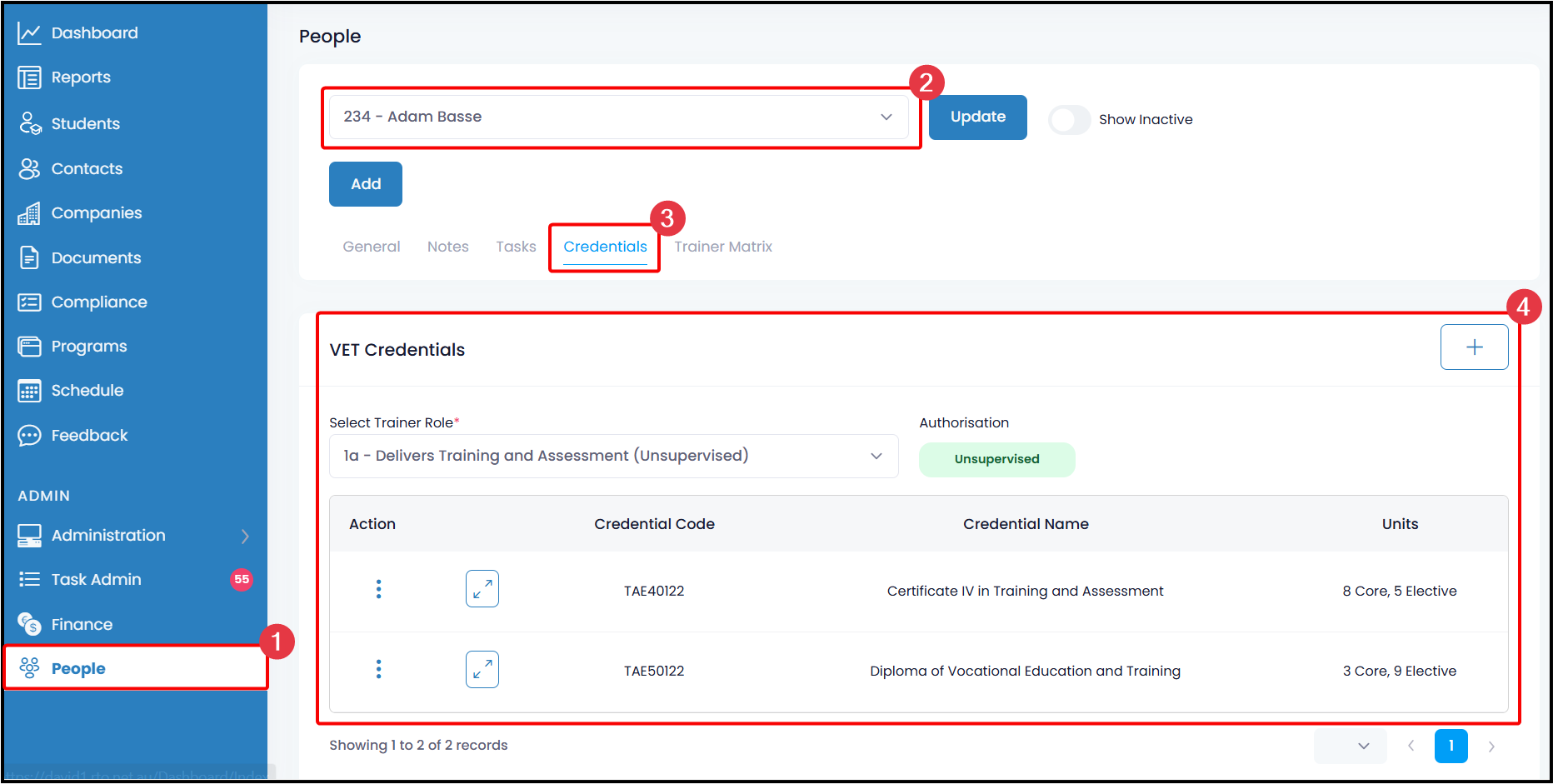Add a new VET credential with plus button
1553x784 pixels.
pos(1475,347)
